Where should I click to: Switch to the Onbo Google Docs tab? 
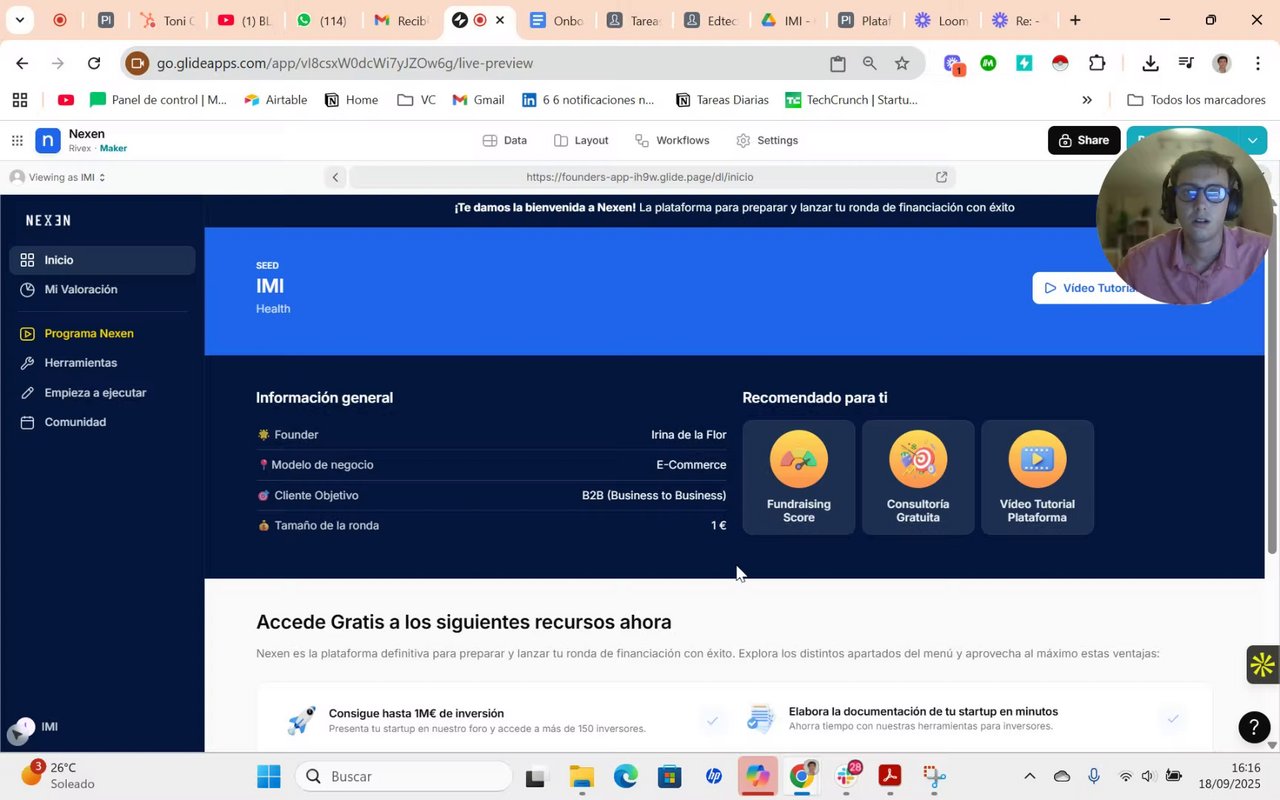[x=555, y=20]
